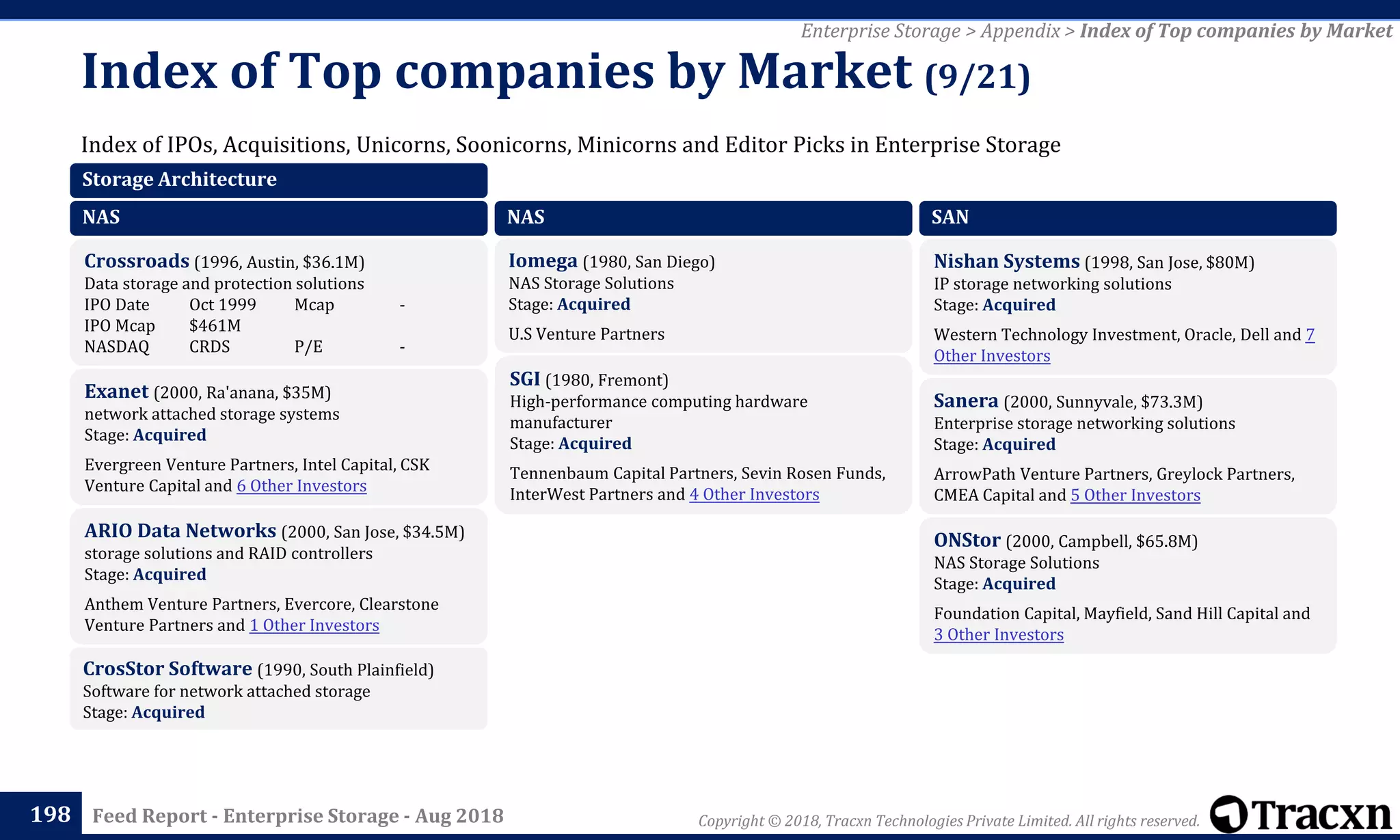The height and width of the screenshot is (840, 1400).
Task: Click the SGI company name
Action: coord(525,379)
